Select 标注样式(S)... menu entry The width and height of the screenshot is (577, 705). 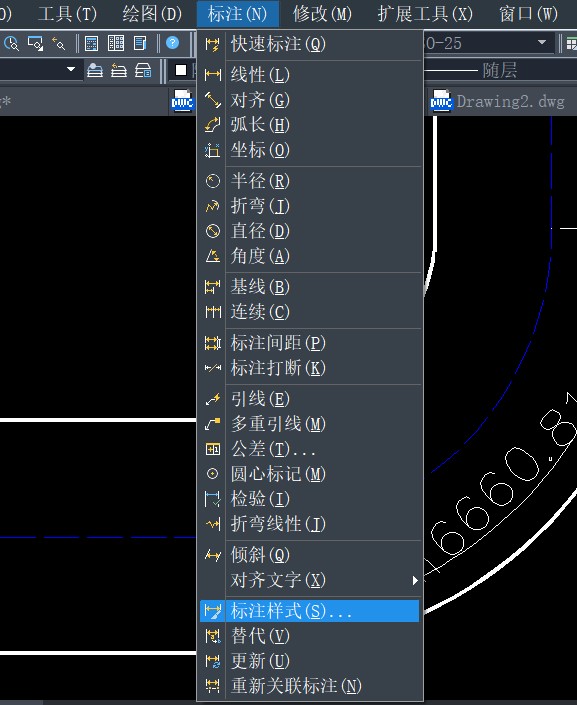(309, 611)
